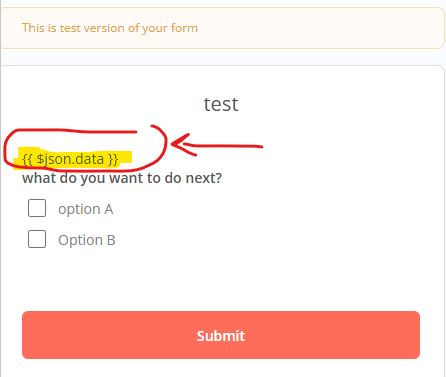Toggle the second checkbox under the question
The width and height of the screenshot is (446, 377).
(37, 239)
